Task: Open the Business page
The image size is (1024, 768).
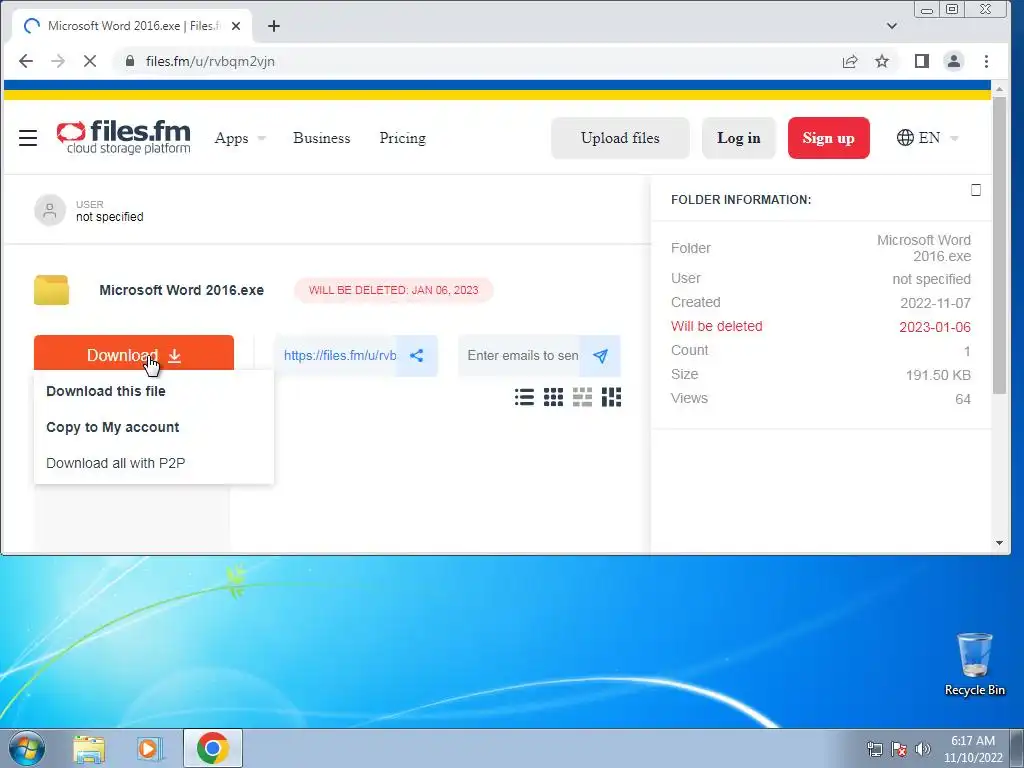Action: tap(321, 138)
